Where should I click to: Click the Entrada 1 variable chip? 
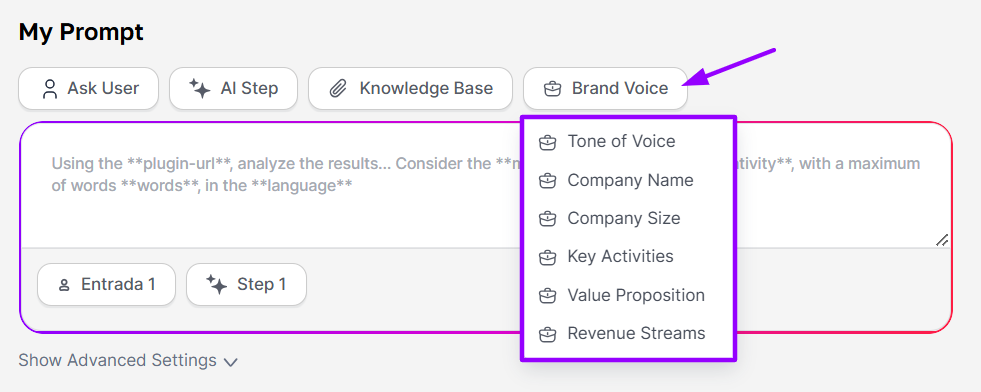click(x=106, y=284)
